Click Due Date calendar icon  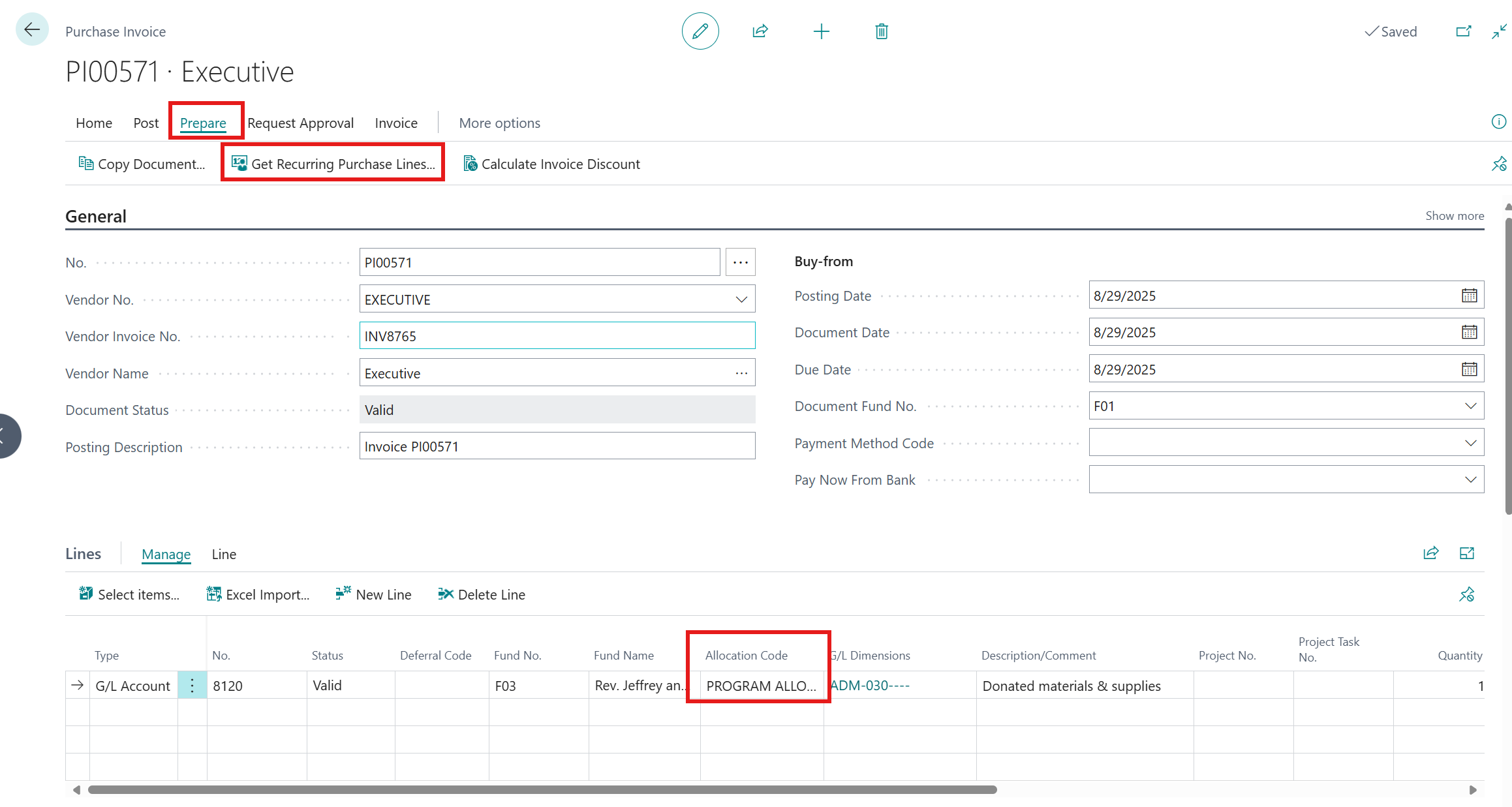click(x=1469, y=370)
